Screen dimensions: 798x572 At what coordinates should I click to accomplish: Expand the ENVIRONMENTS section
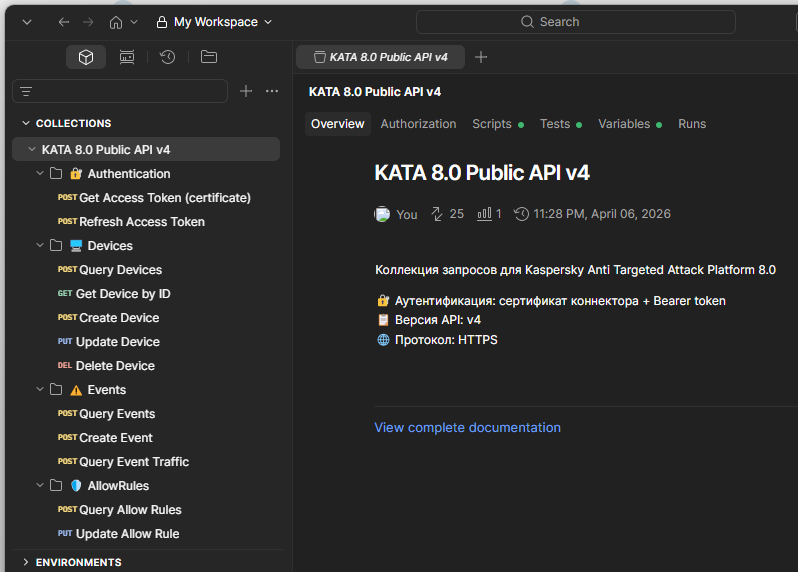pyautogui.click(x=26, y=562)
